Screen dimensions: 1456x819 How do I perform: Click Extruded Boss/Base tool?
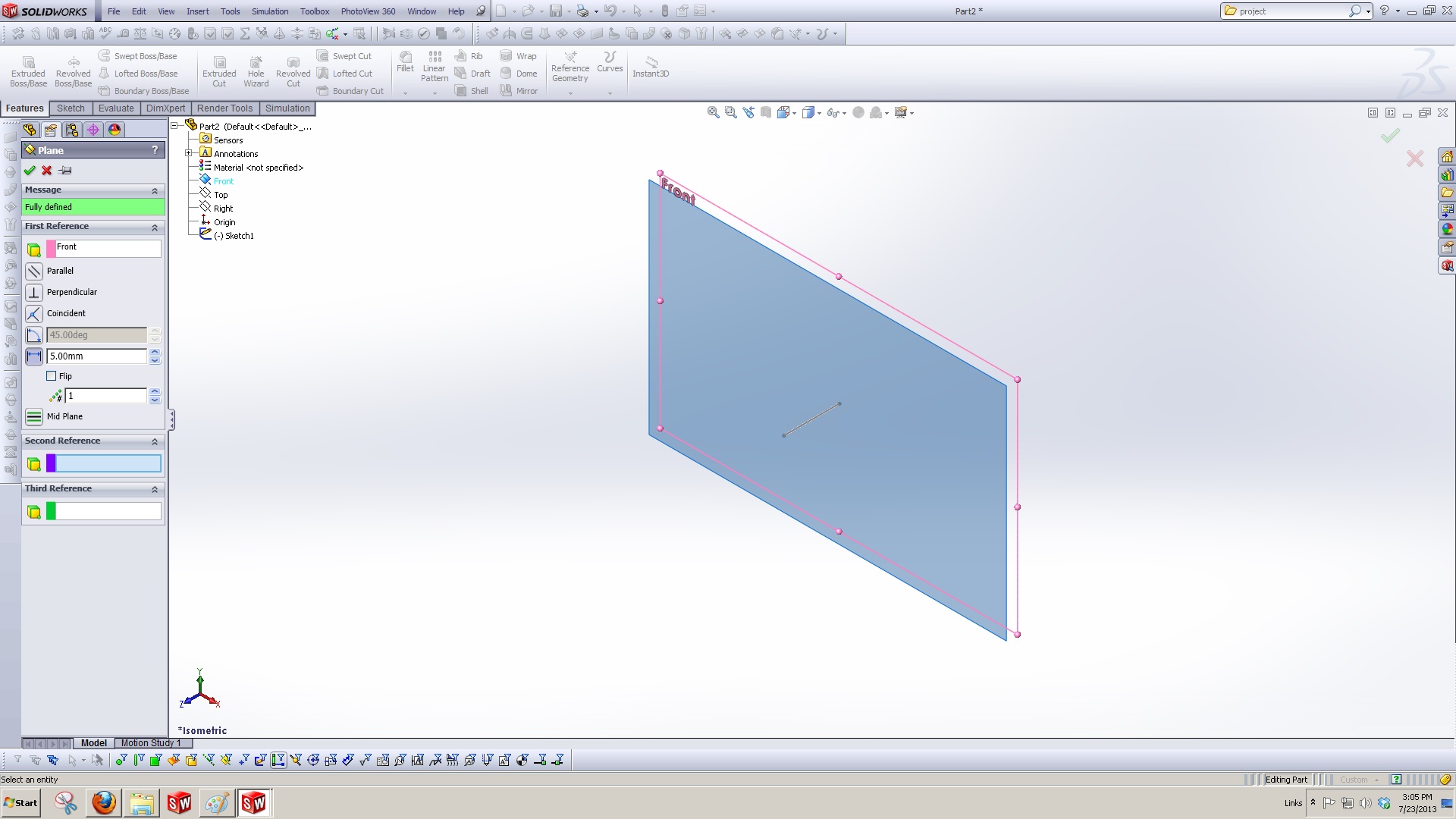pyautogui.click(x=28, y=71)
